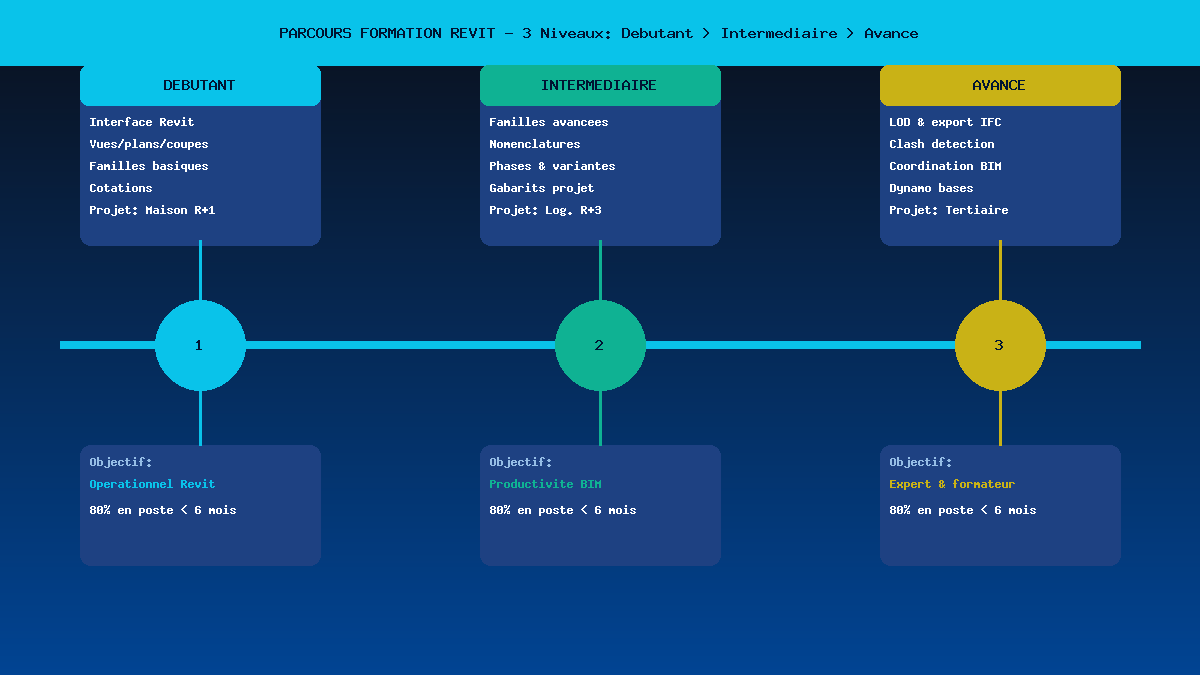Click '80% en poste < 6 mois' under Productivite BIM
Screen dimensions: 1200x675
coord(563,510)
